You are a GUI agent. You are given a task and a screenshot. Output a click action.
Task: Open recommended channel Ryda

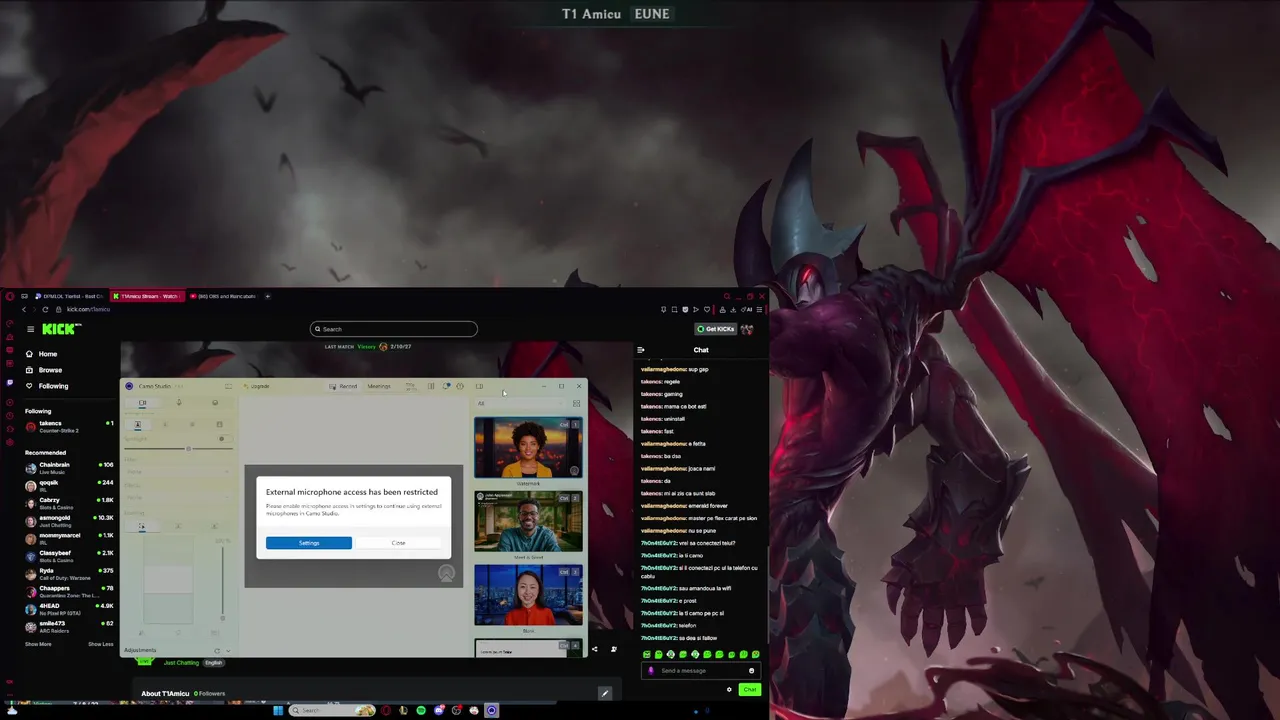point(68,573)
